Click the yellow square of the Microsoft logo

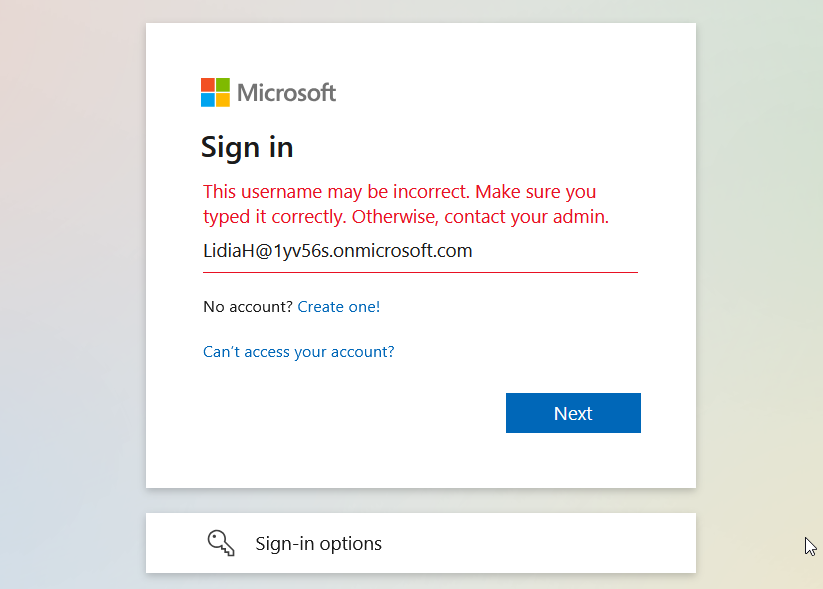[223, 100]
